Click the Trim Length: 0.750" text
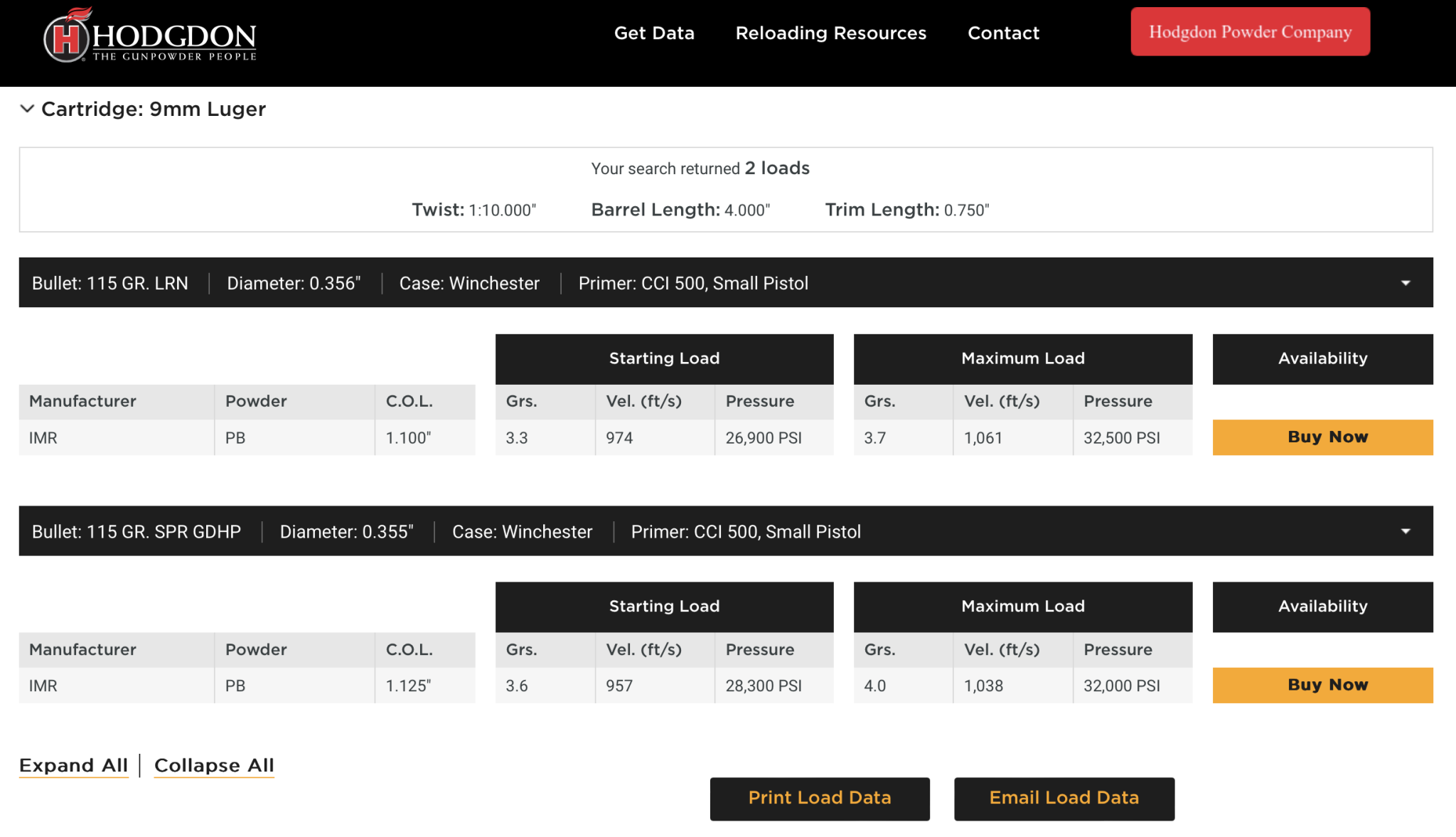 (x=907, y=210)
